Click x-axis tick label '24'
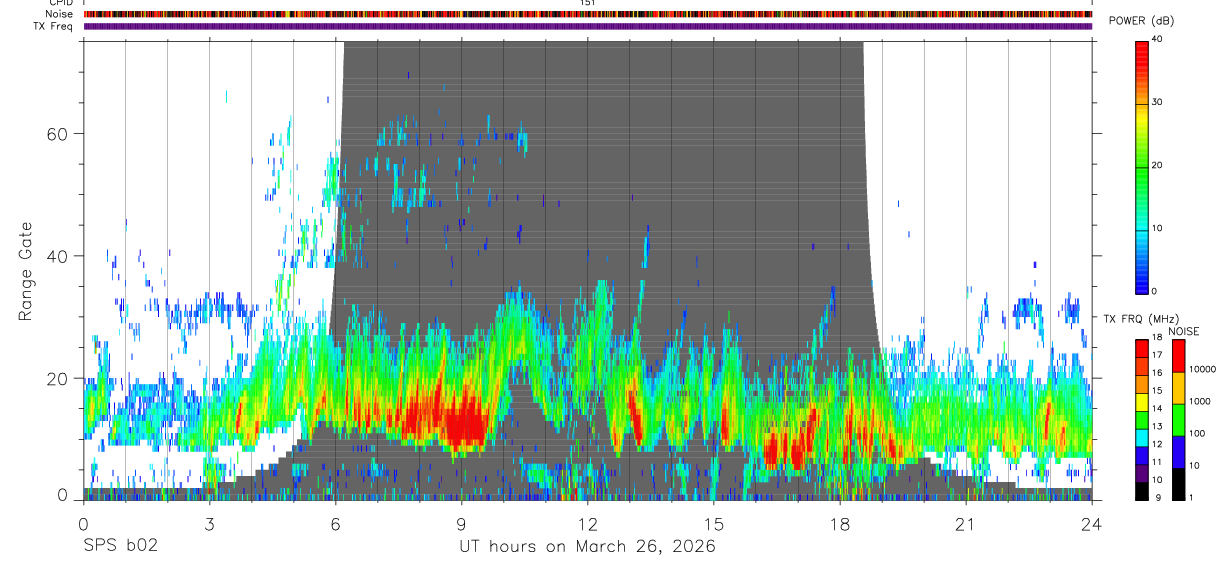1228x567 pixels. (x=1091, y=524)
